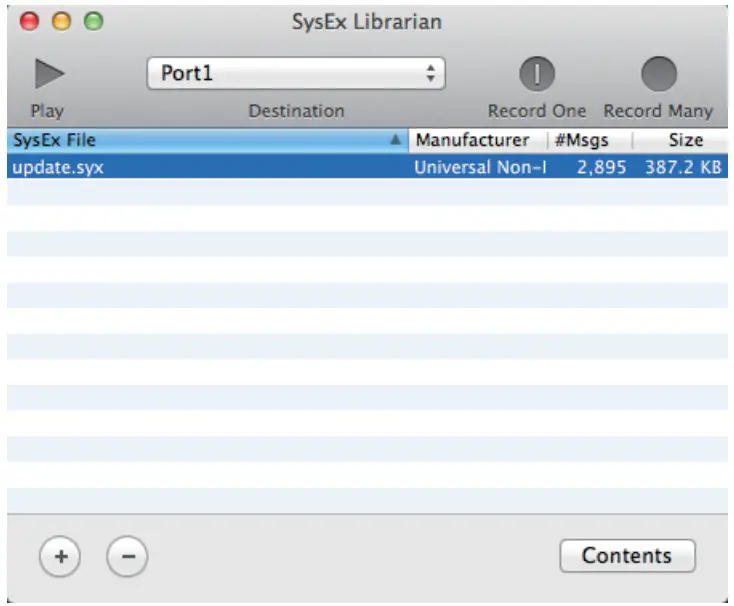Click the Record Many toolbar icon
The image size is (734, 606).
tap(659, 73)
